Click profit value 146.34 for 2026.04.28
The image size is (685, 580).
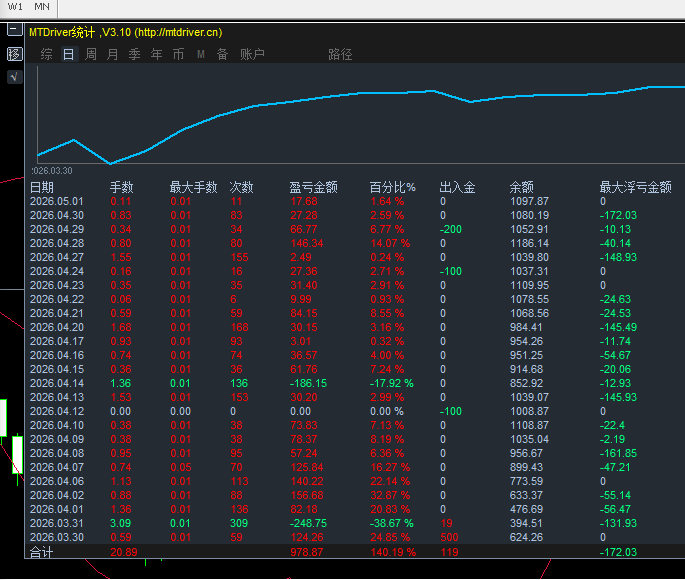point(307,243)
